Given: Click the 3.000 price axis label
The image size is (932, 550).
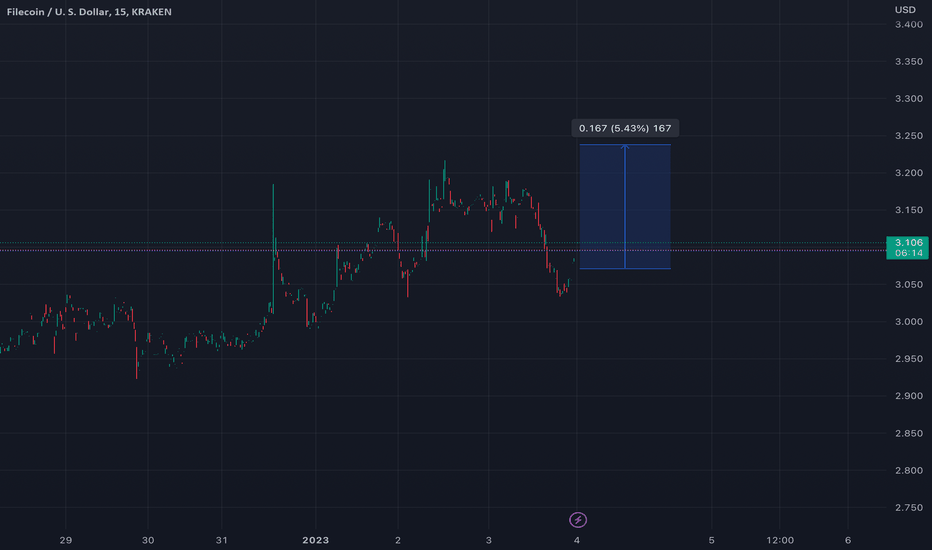Looking at the screenshot, I should [909, 322].
